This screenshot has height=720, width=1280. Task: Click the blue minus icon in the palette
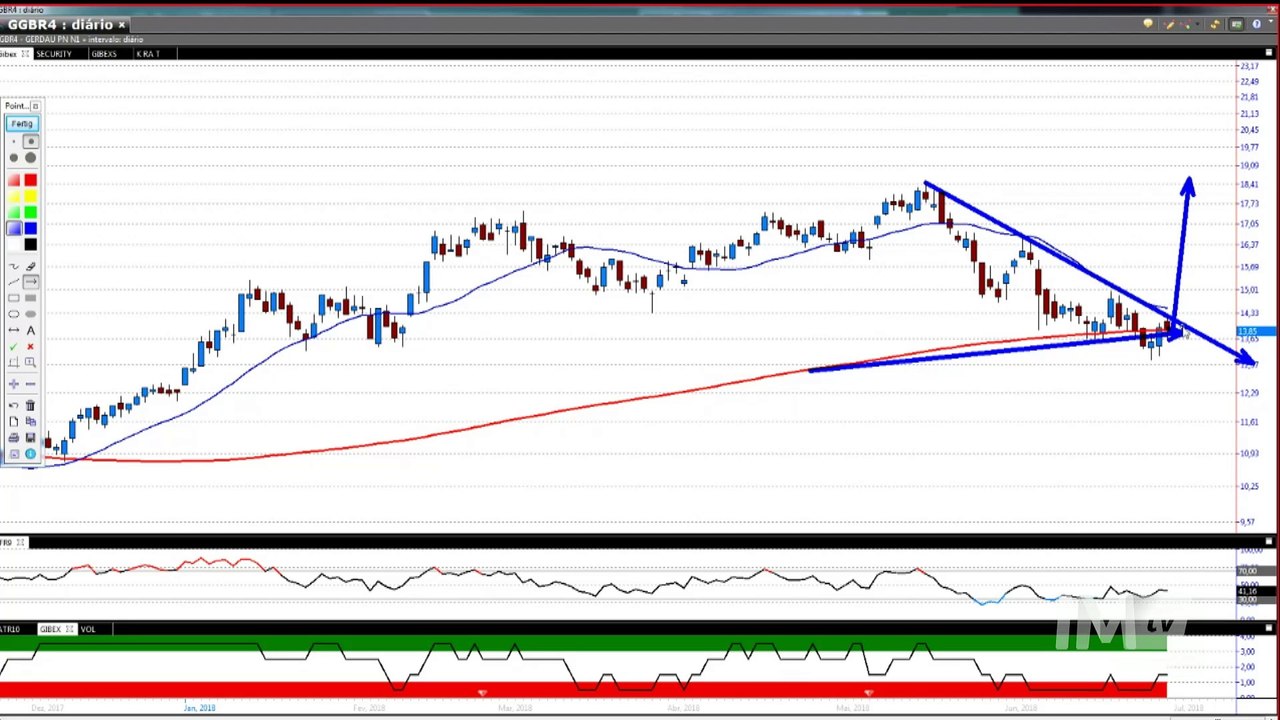[x=30, y=384]
